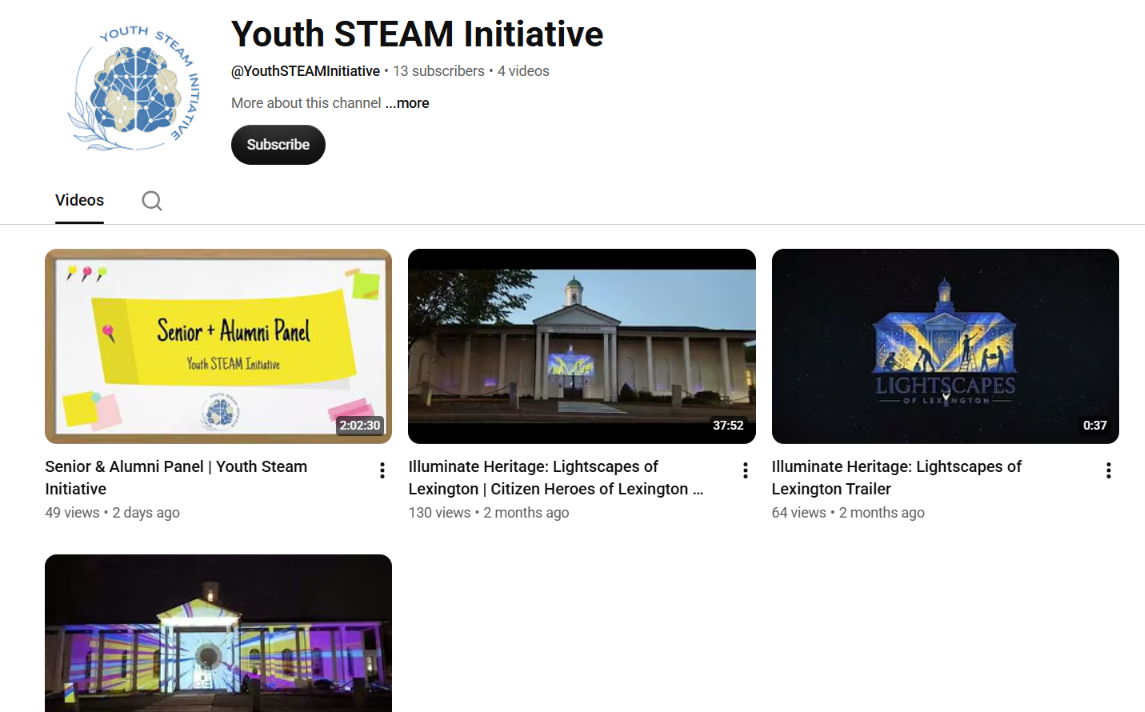
Task: Click the 4 videos count text
Action: [x=524, y=71]
